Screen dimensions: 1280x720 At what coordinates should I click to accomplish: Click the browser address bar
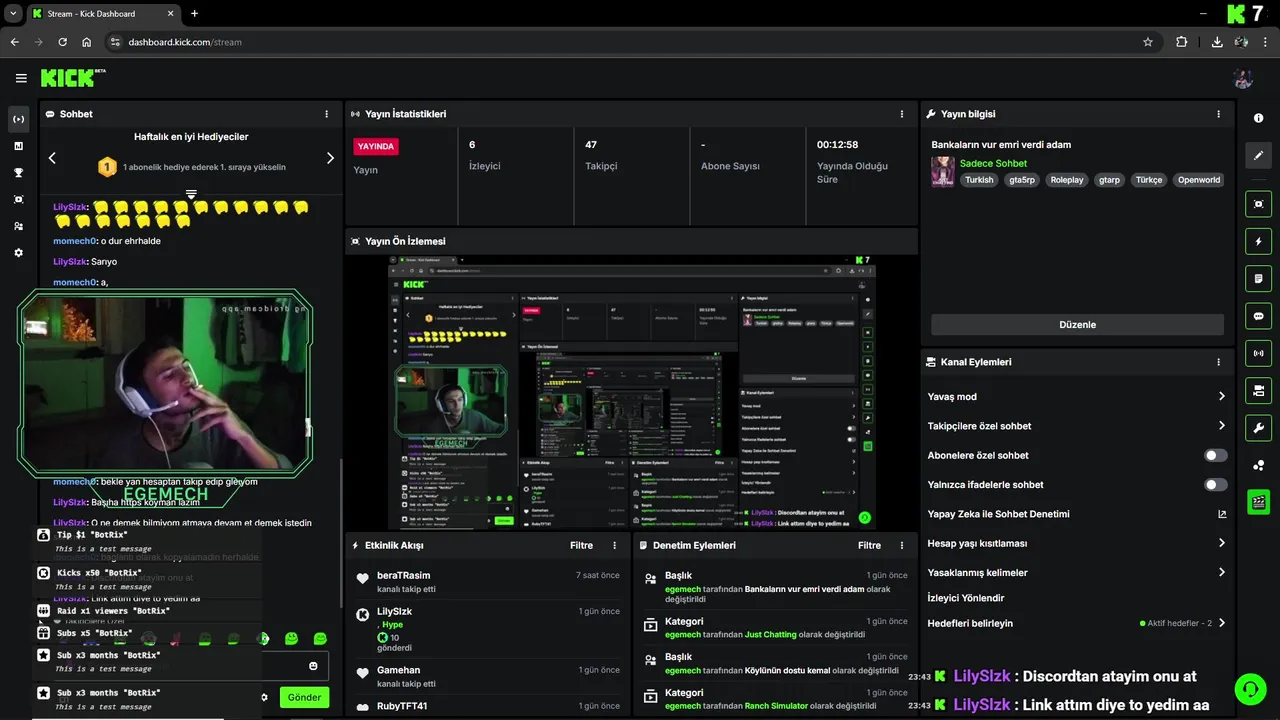(630, 42)
